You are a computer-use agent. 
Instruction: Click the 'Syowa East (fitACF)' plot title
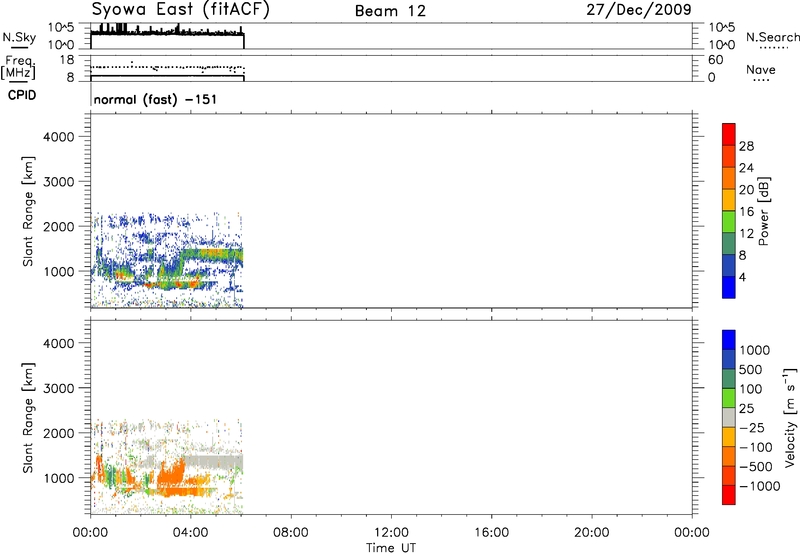pyautogui.click(x=180, y=10)
